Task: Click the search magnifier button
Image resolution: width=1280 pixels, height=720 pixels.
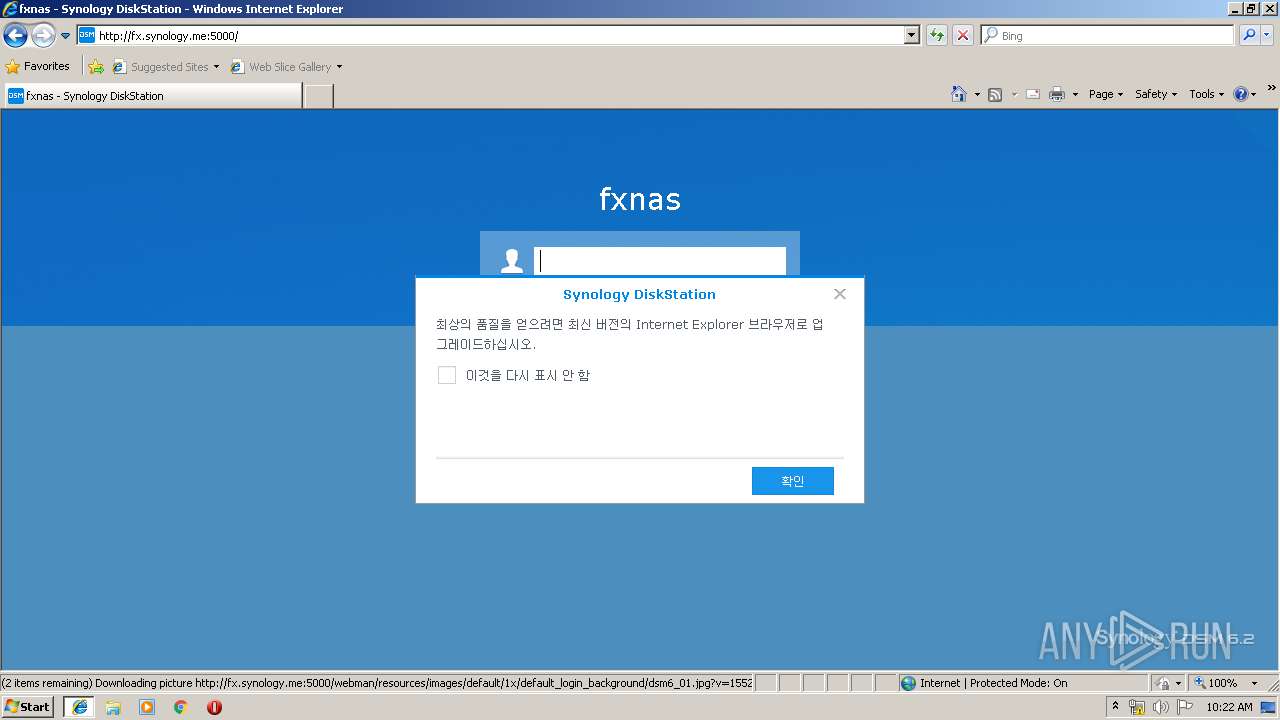Action: (x=1249, y=35)
